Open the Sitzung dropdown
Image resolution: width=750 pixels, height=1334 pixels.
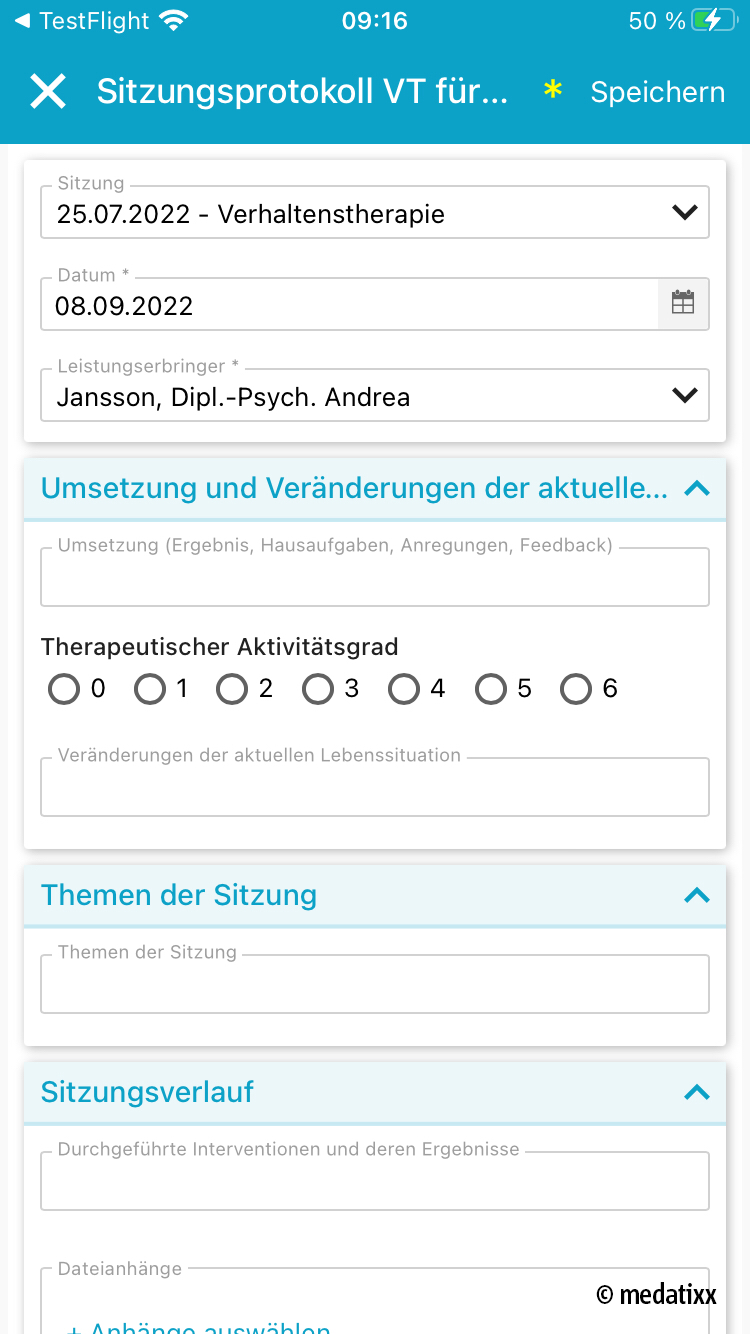[375, 213]
